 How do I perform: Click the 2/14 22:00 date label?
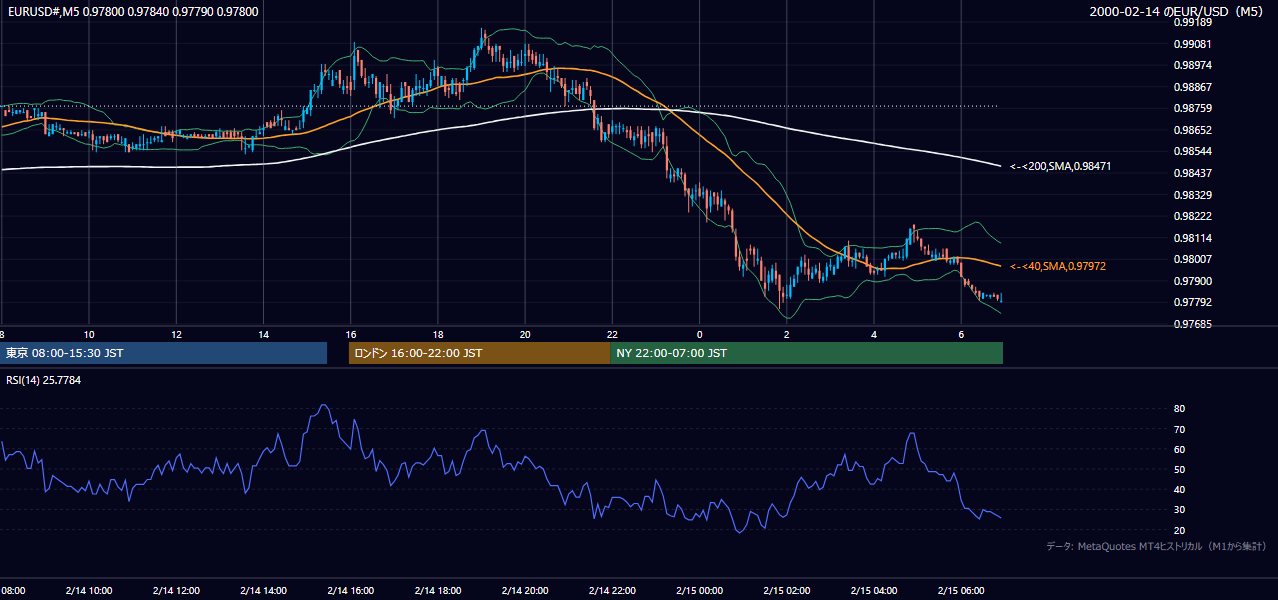pos(612,591)
